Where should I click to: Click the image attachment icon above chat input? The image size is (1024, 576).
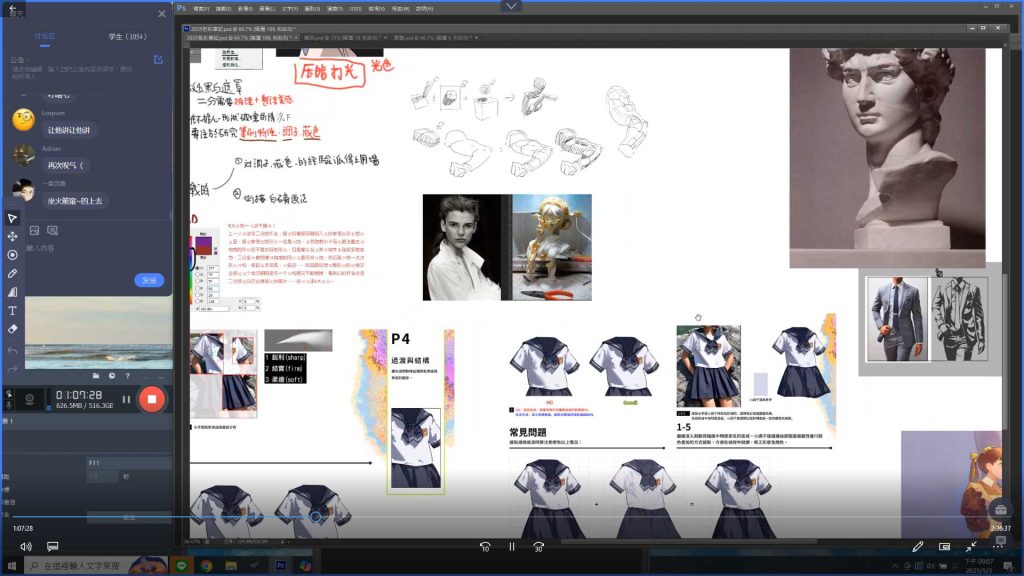point(34,230)
